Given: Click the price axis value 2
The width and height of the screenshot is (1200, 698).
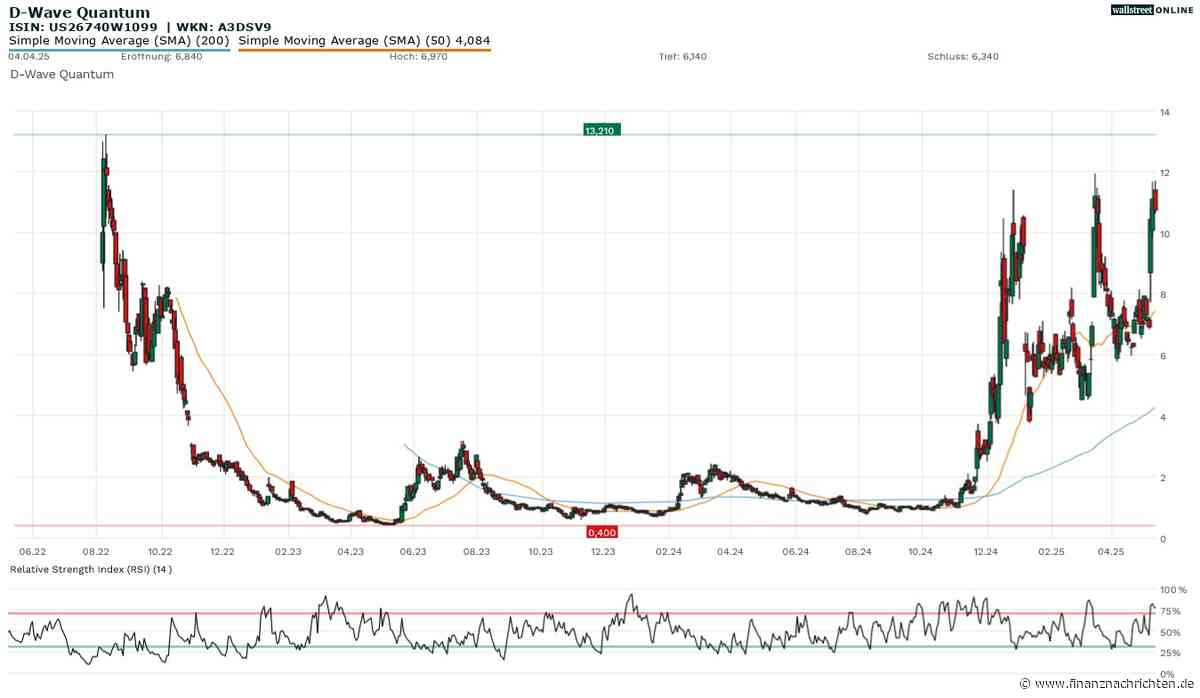Looking at the screenshot, I should click(1163, 477).
